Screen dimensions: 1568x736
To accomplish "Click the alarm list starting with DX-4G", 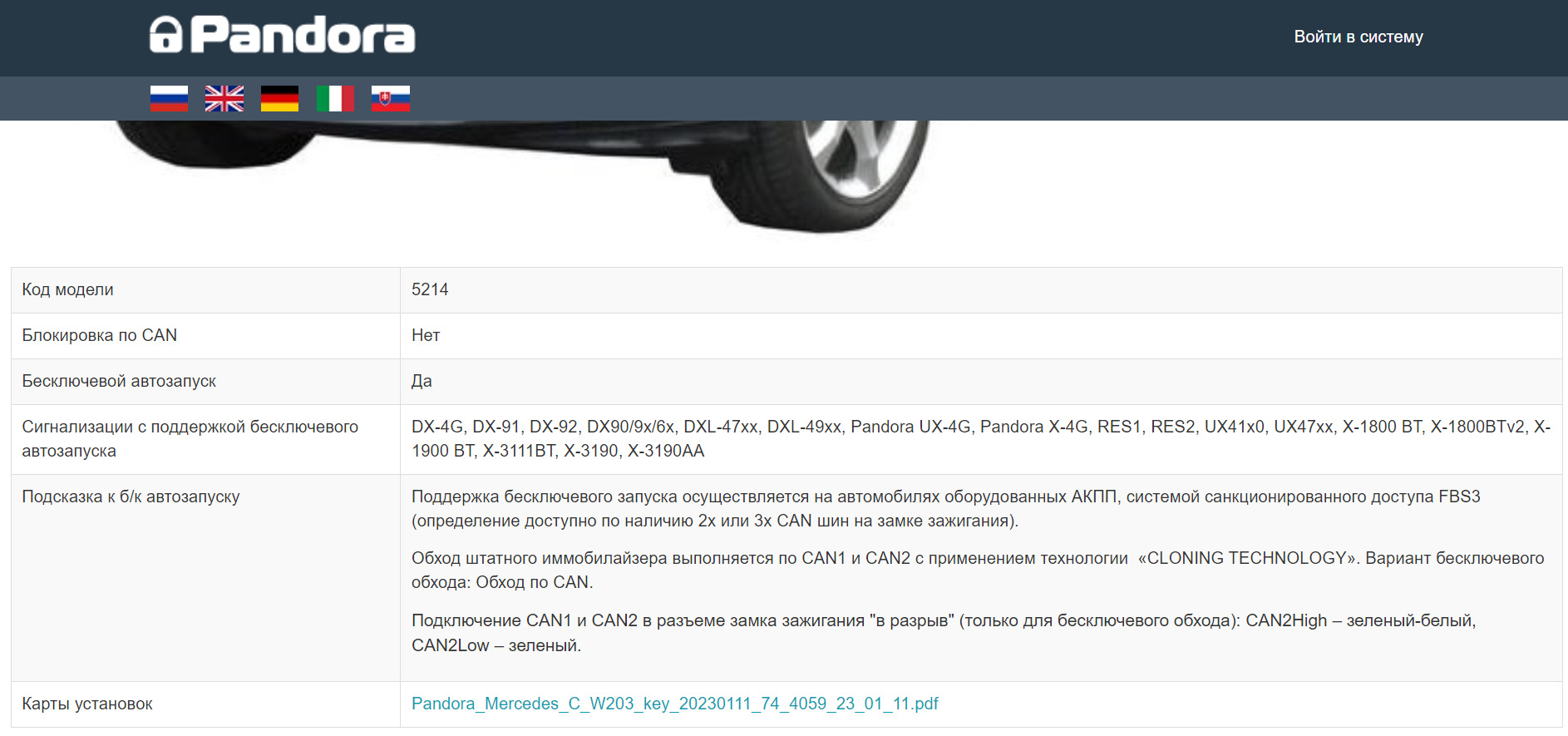I will coord(981,439).
